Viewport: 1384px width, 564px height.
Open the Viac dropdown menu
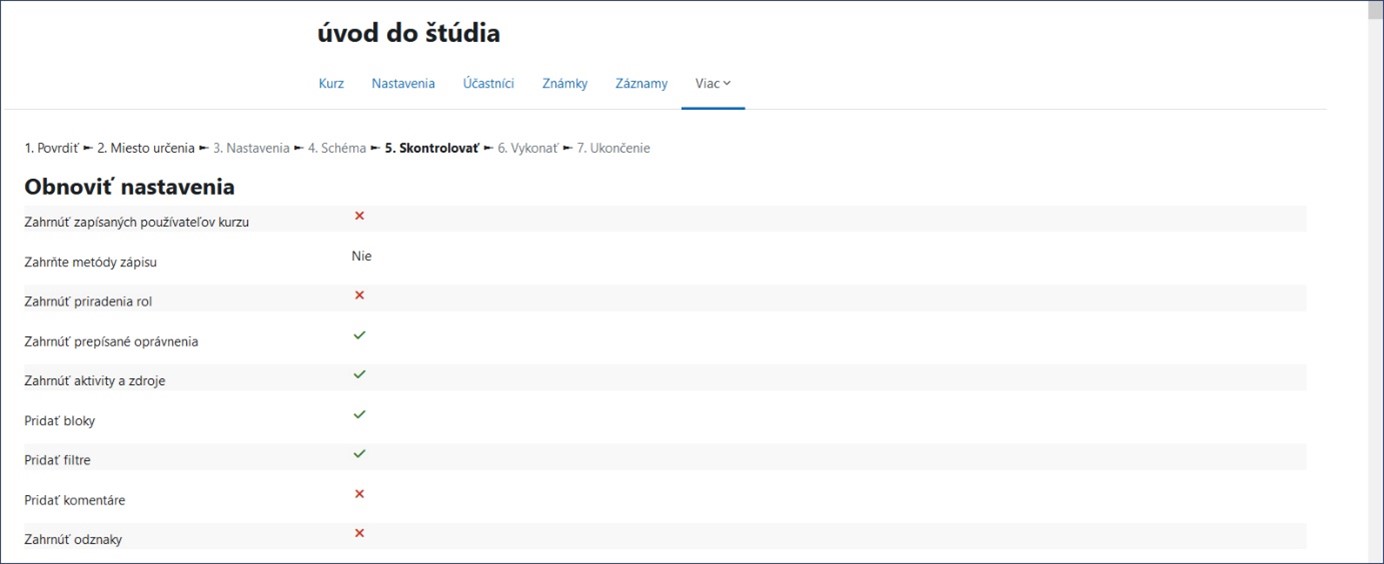[712, 84]
